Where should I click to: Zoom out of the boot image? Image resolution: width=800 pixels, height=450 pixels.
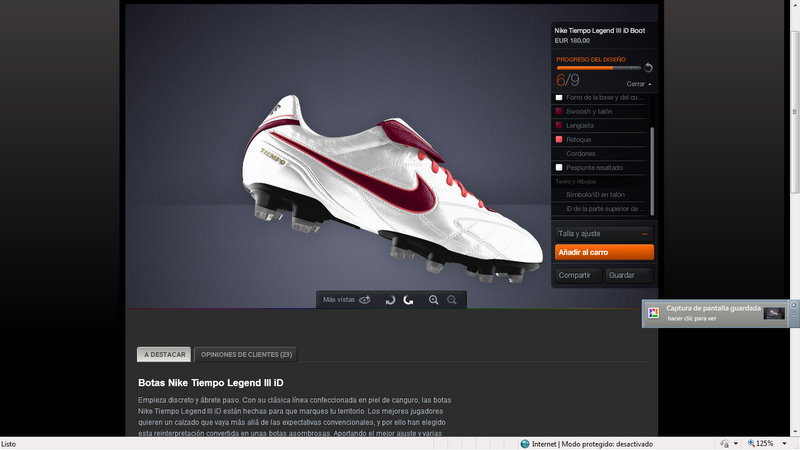[452, 300]
